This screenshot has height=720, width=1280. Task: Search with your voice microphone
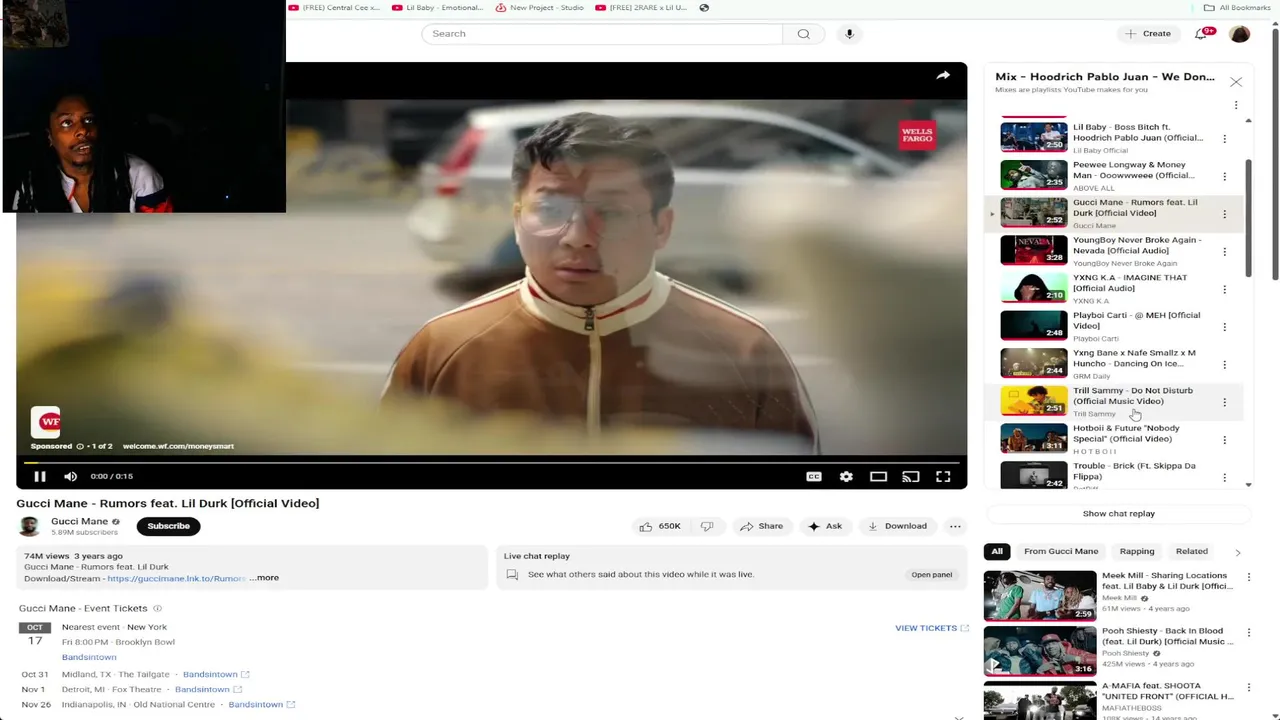click(x=849, y=34)
